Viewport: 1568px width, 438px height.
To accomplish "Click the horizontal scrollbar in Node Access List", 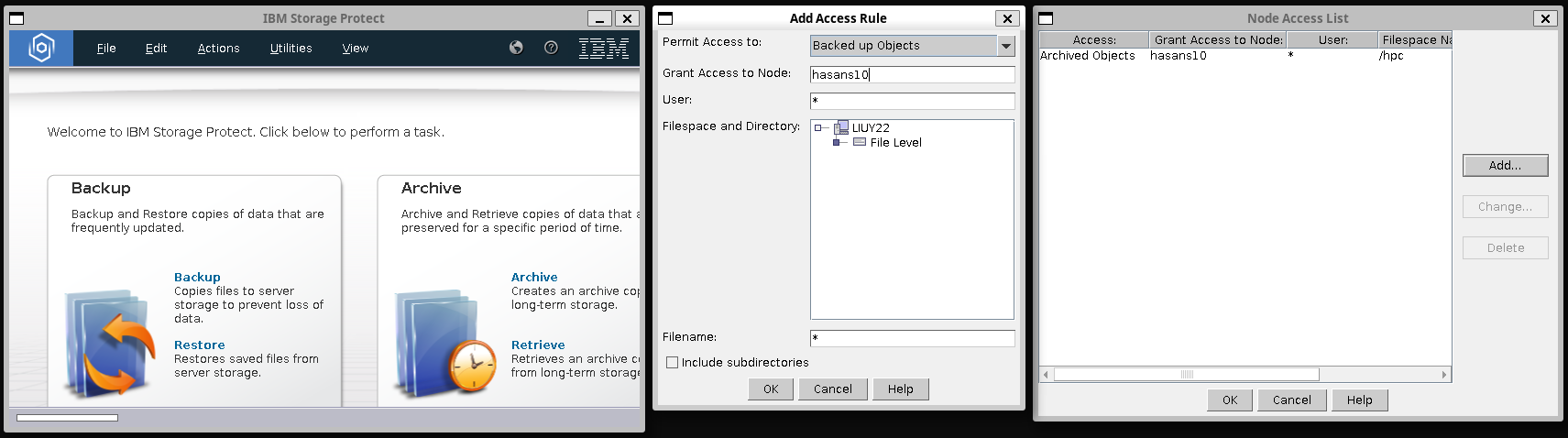I will coord(1245,374).
